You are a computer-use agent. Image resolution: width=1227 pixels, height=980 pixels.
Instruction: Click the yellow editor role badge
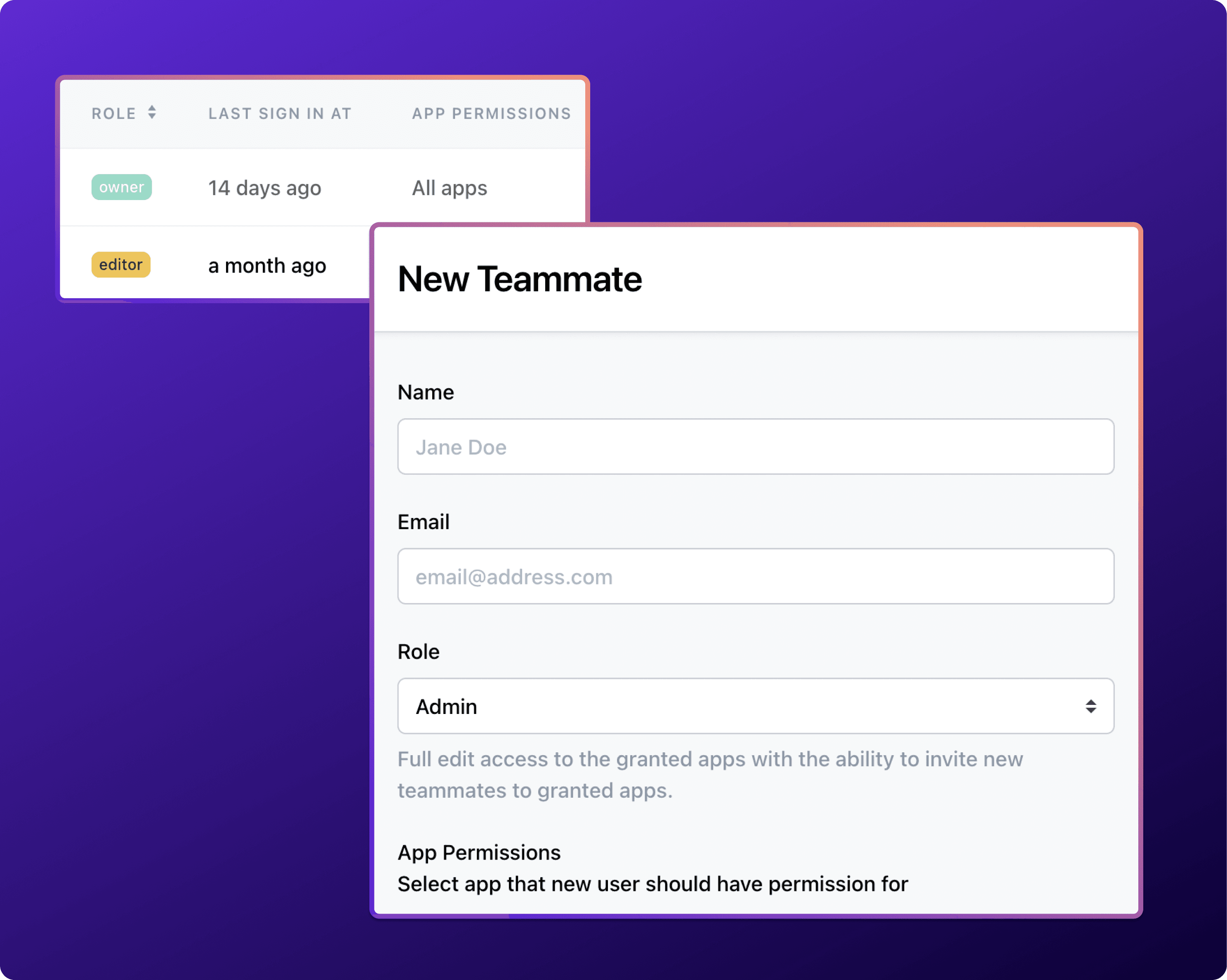pyautogui.click(x=121, y=265)
